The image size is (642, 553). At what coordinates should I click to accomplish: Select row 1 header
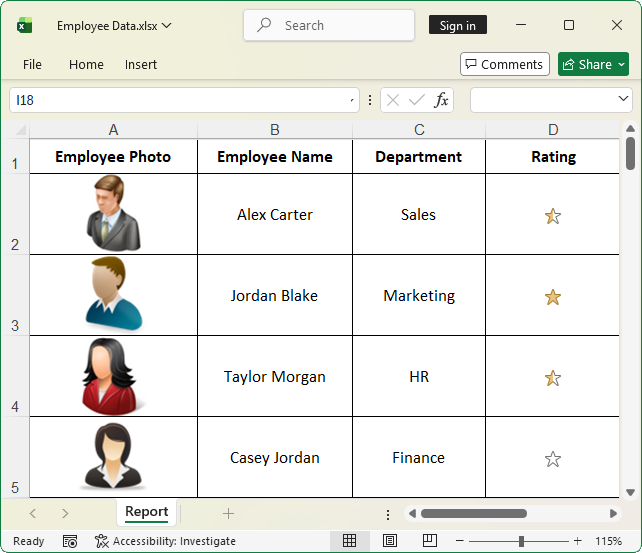click(x=15, y=156)
